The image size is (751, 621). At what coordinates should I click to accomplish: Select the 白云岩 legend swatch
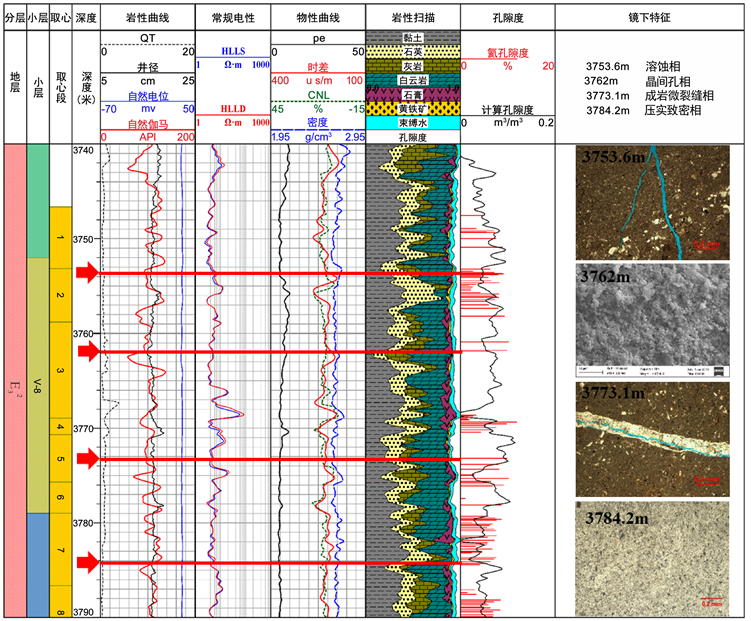coord(412,79)
